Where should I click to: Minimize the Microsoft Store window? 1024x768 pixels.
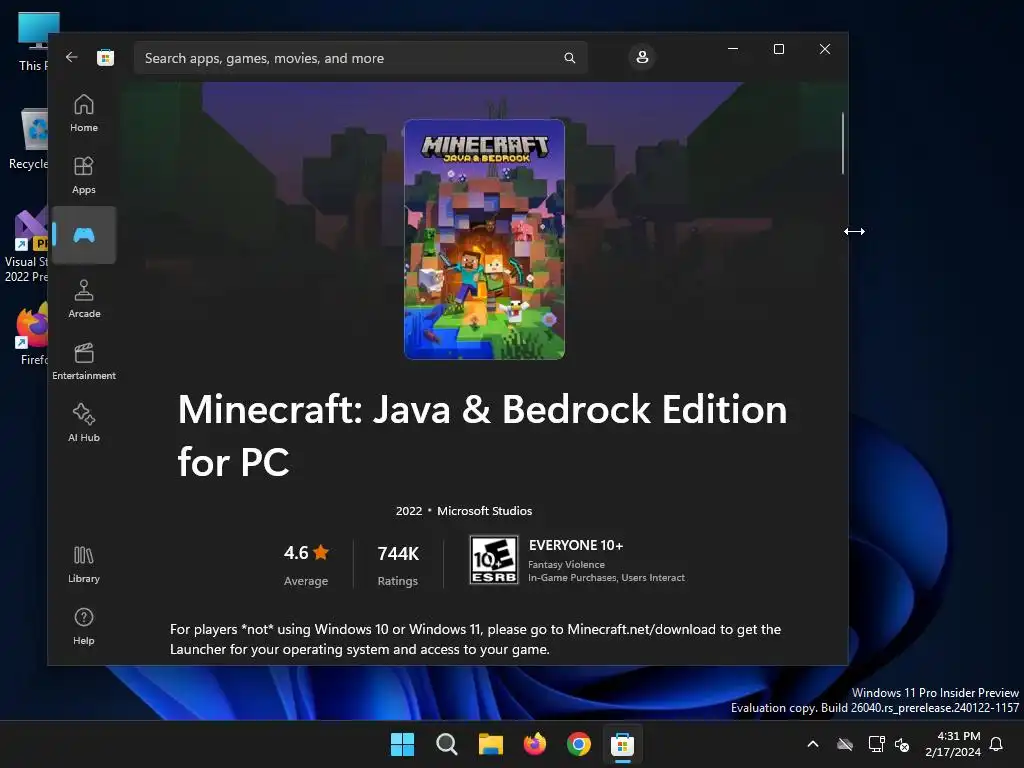733,49
